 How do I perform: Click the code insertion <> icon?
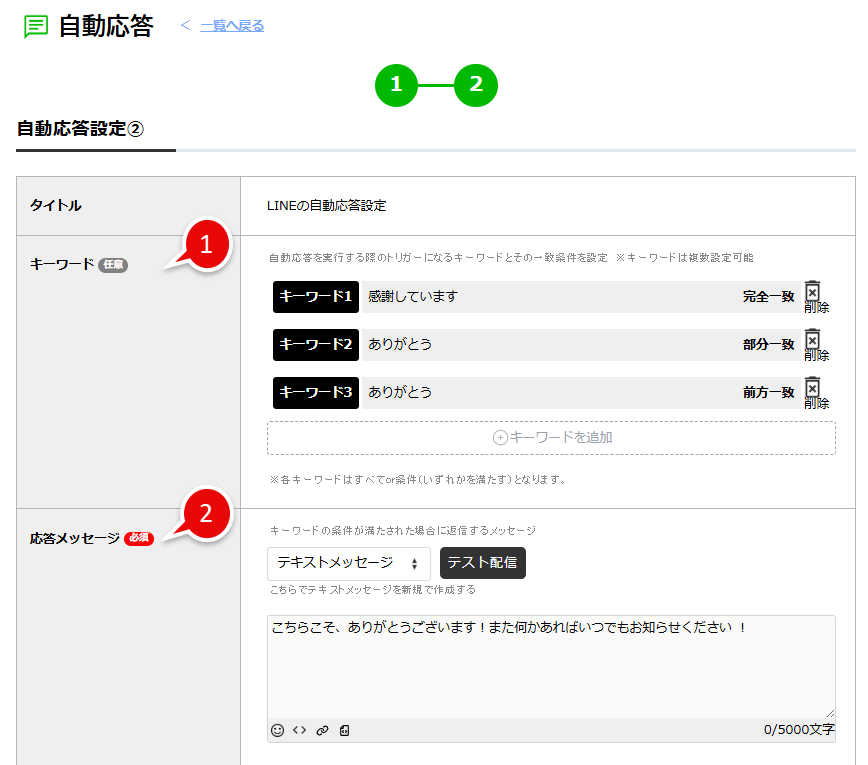[298, 730]
